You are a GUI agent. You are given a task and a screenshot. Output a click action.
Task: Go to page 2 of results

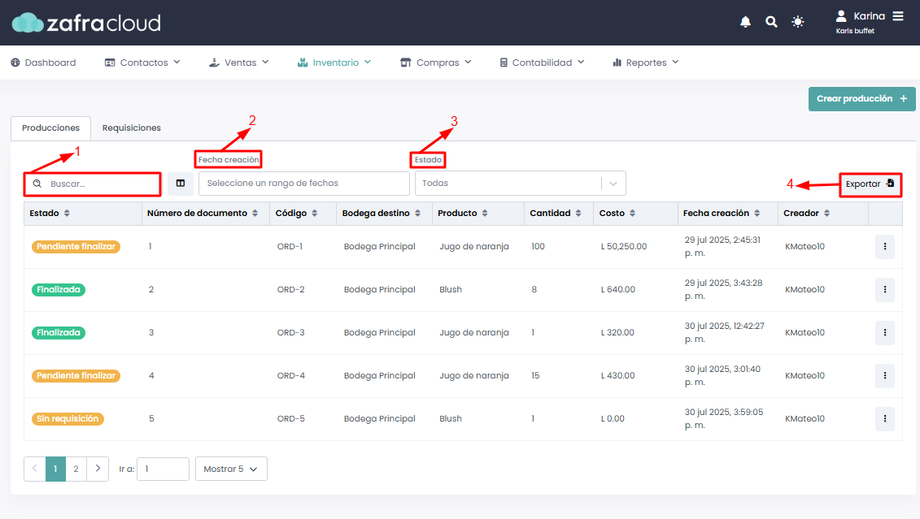pyautogui.click(x=76, y=469)
